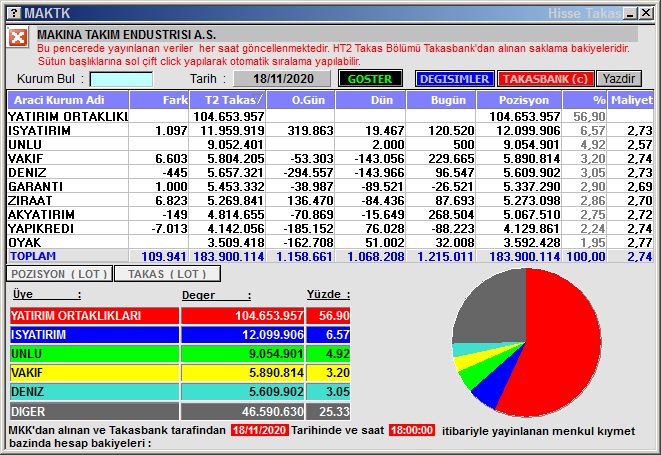661x455 pixels.
Task: Sort by Pozisyon column header
Action: pos(519,100)
